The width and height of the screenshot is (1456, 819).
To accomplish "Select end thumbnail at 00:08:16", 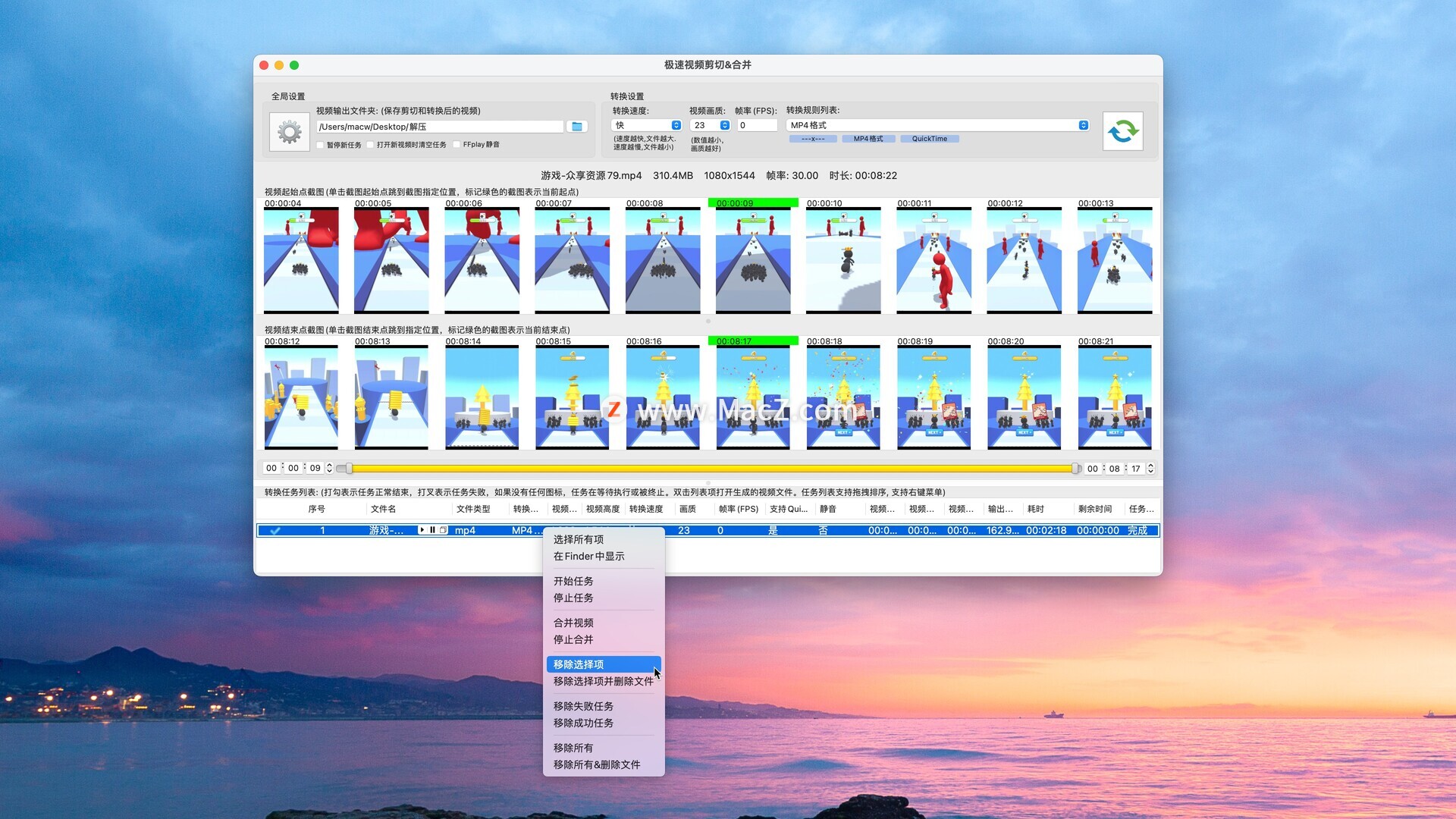I will [663, 397].
